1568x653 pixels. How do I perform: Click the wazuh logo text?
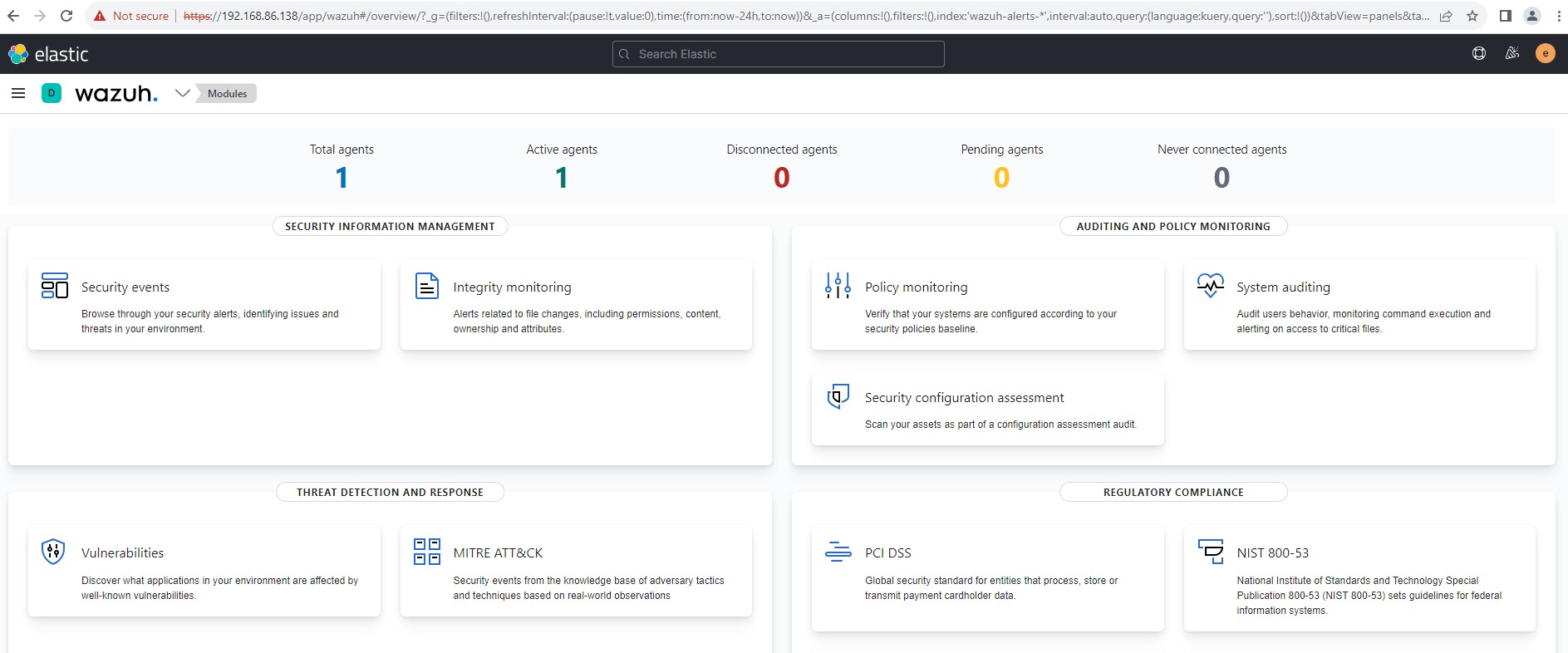(116, 93)
